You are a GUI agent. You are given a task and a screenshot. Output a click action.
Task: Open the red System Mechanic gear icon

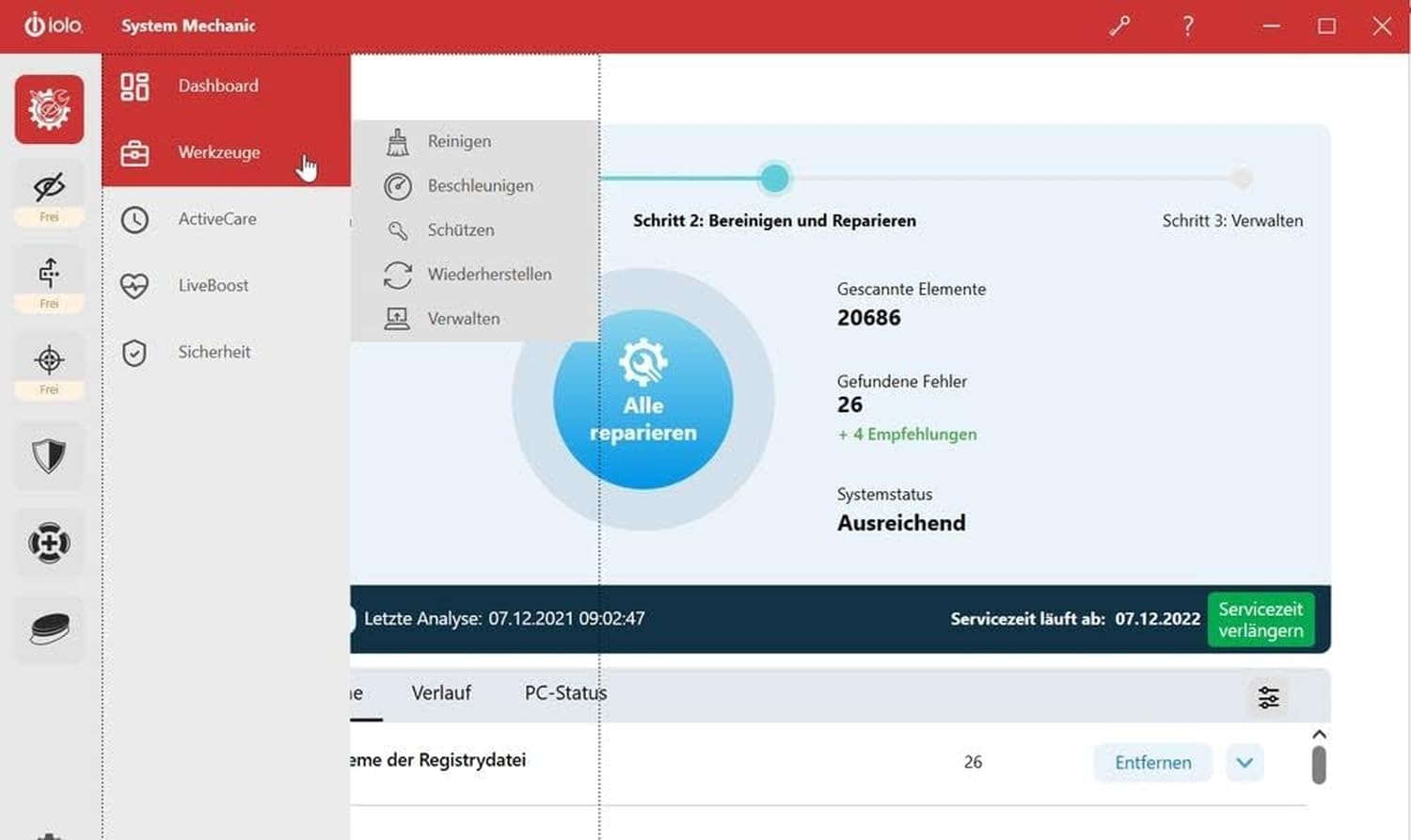click(49, 109)
